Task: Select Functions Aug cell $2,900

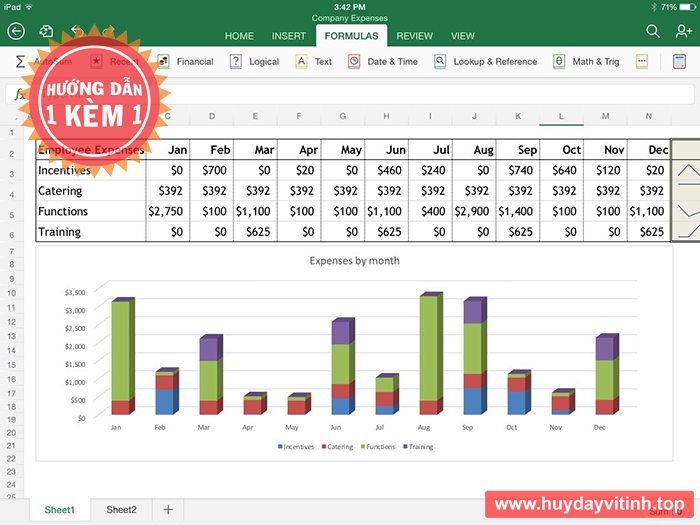Action: (474, 211)
